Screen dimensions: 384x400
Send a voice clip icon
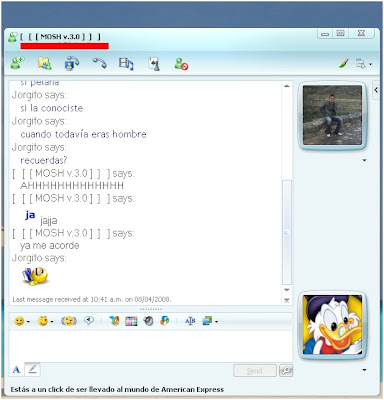(89, 321)
